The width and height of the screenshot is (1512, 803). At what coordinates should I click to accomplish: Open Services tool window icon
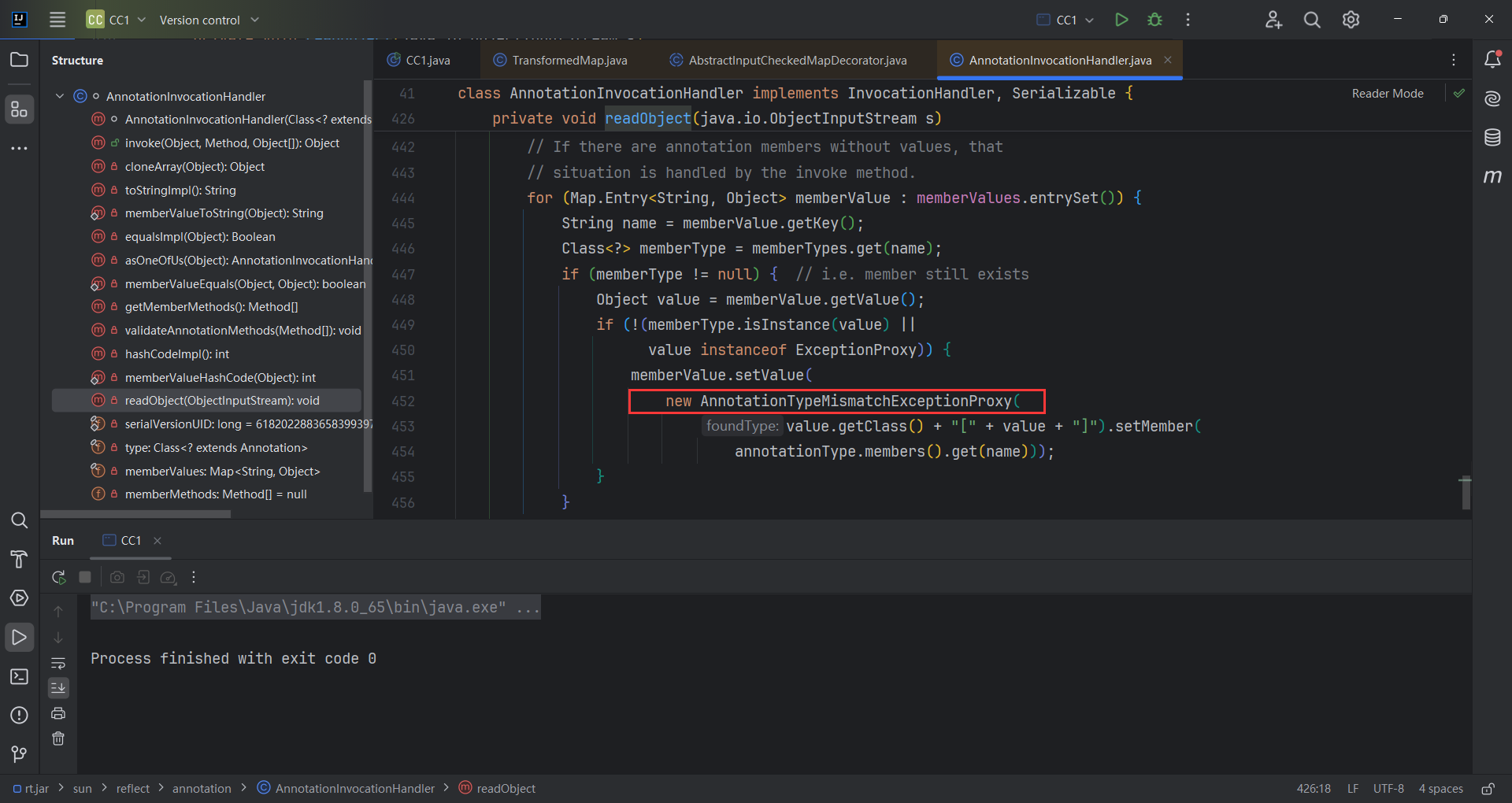click(20, 598)
